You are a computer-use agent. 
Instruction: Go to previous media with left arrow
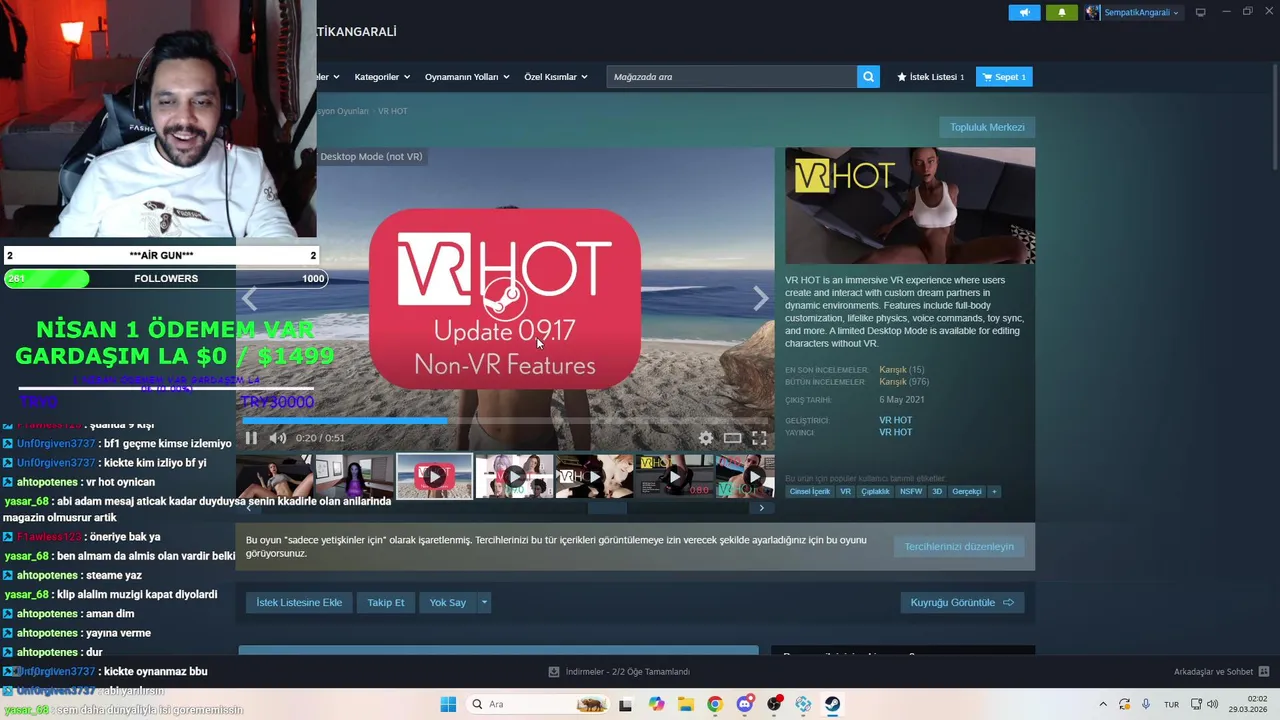coord(249,298)
